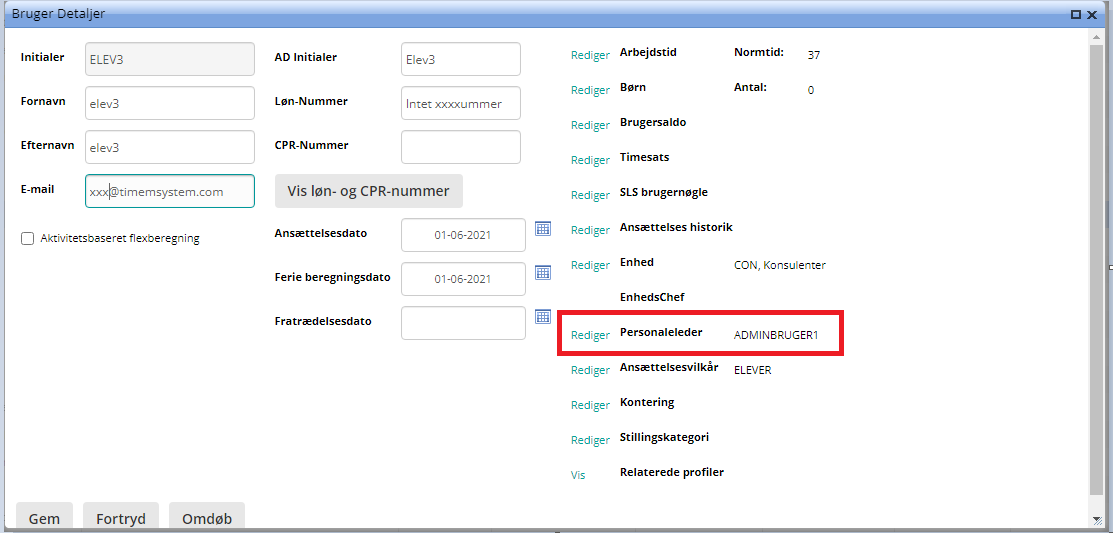
Task: Open Rediger for Personaleleder
Action: pyautogui.click(x=590, y=336)
